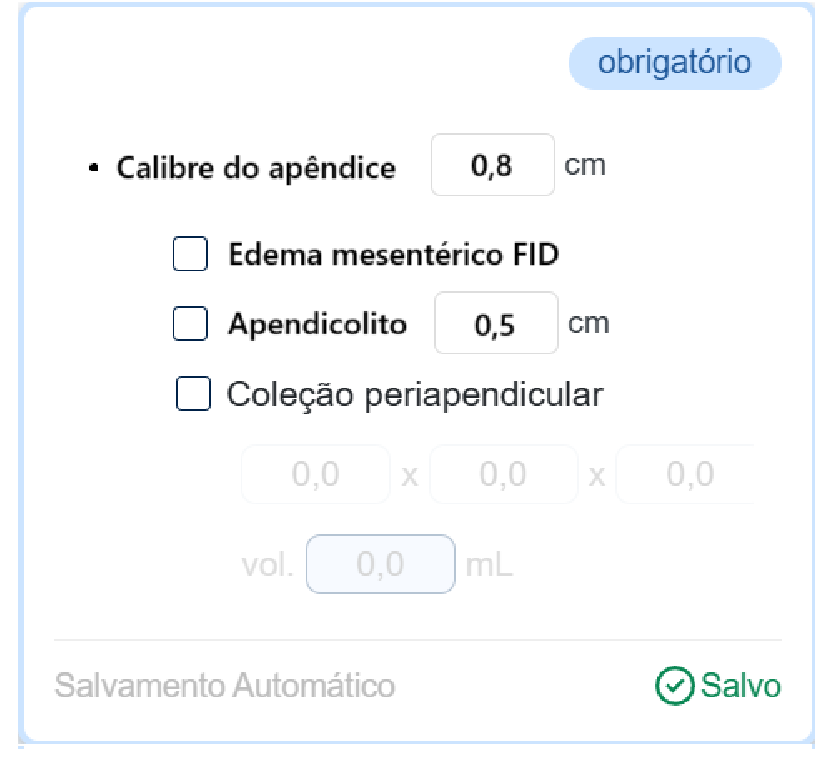Click the "vol." label
This screenshot has width=833, height=760.
pyautogui.click(x=267, y=566)
